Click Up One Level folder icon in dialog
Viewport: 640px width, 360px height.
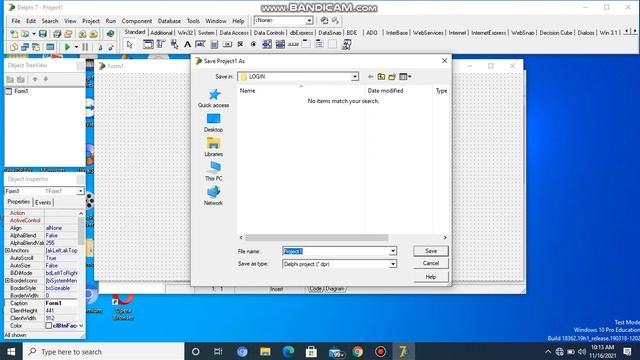(x=381, y=77)
